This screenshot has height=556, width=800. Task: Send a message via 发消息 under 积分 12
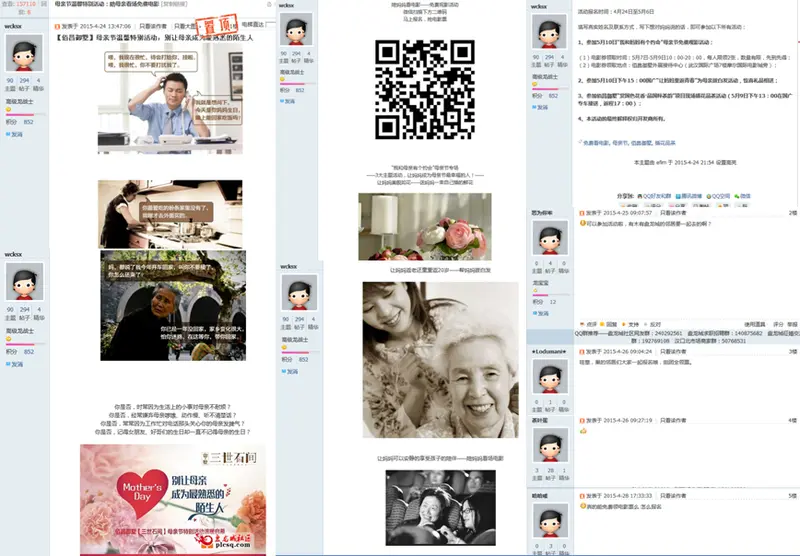541,313
